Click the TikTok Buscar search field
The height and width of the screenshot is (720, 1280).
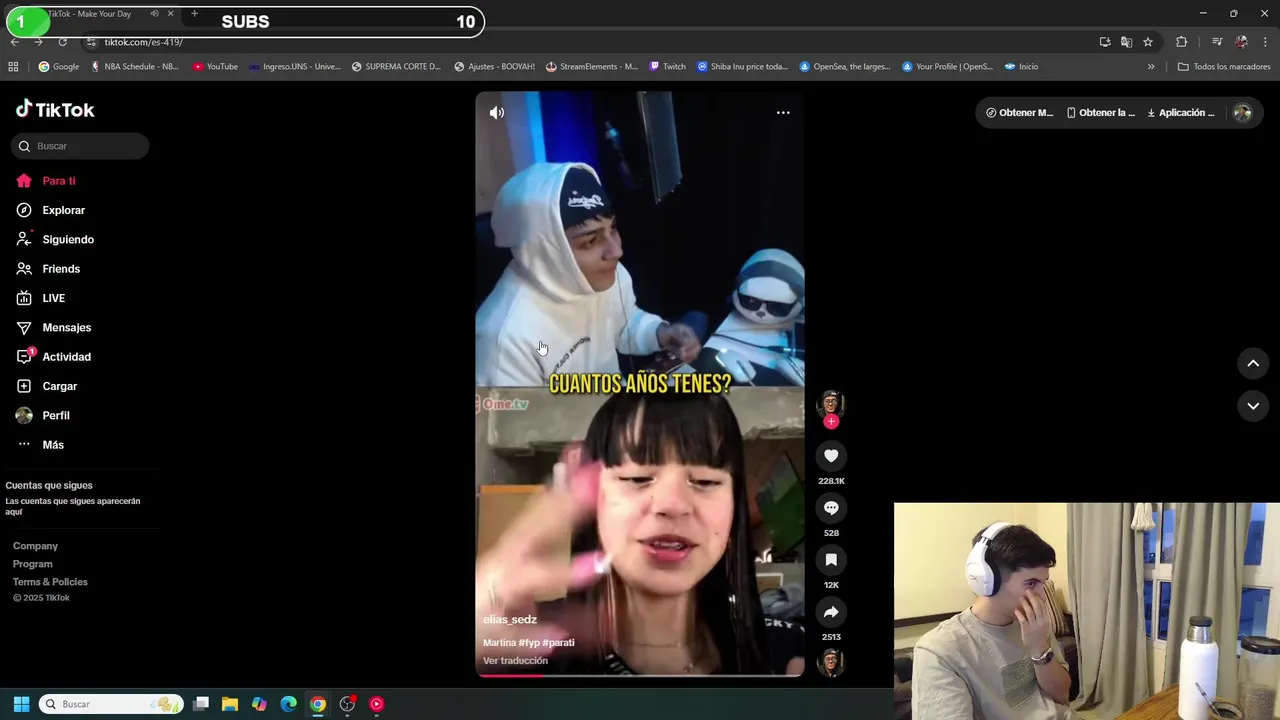coord(80,146)
